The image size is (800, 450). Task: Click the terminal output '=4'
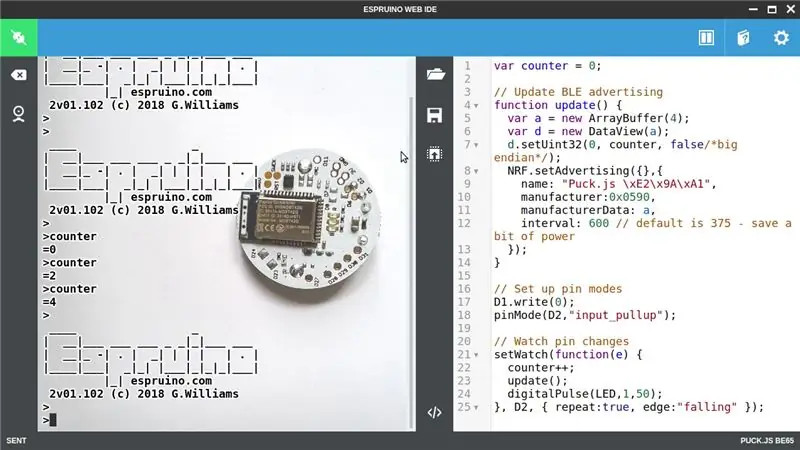click(x=49, y=302)
